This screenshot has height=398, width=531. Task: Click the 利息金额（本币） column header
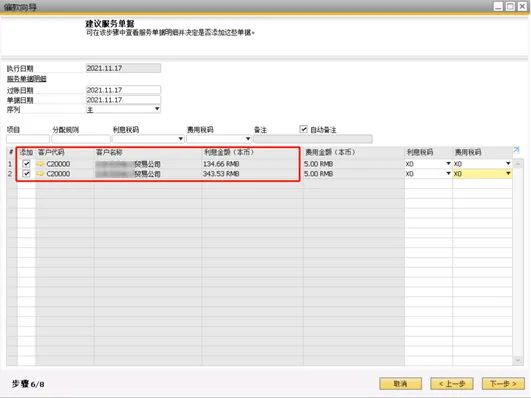(253, 152)
